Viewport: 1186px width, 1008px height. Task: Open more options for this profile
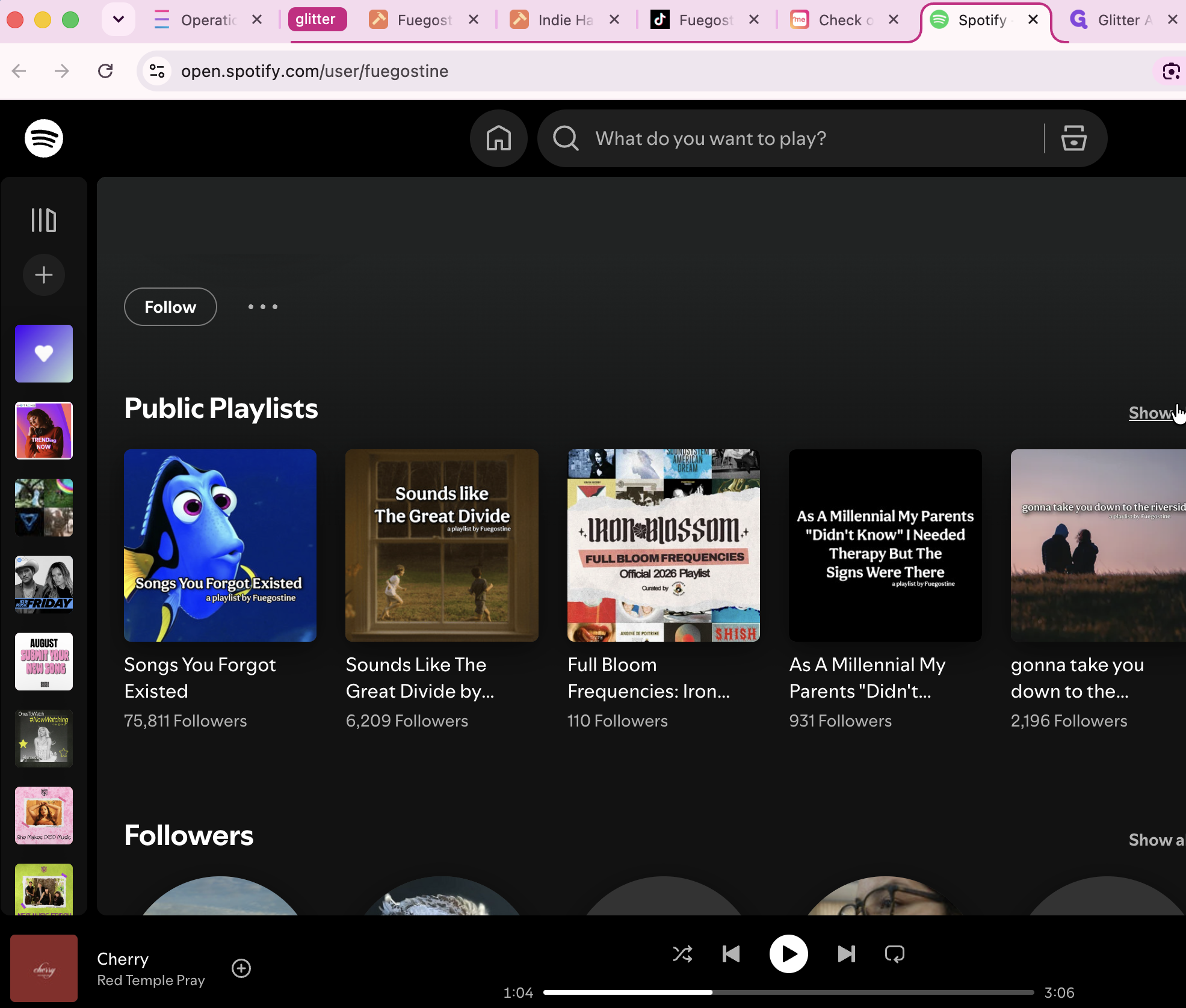point(263,307)
